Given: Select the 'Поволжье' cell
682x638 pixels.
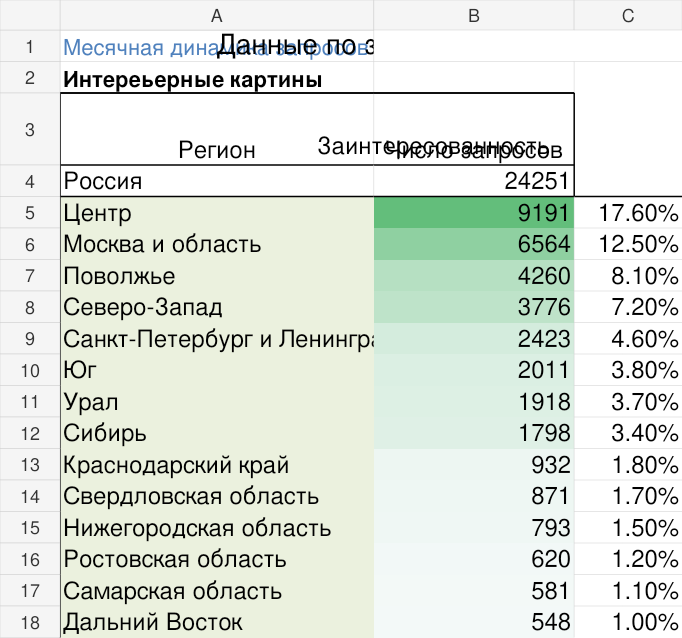Looking at the screenshot, I should pyautogui.click(x=217, y=275).
